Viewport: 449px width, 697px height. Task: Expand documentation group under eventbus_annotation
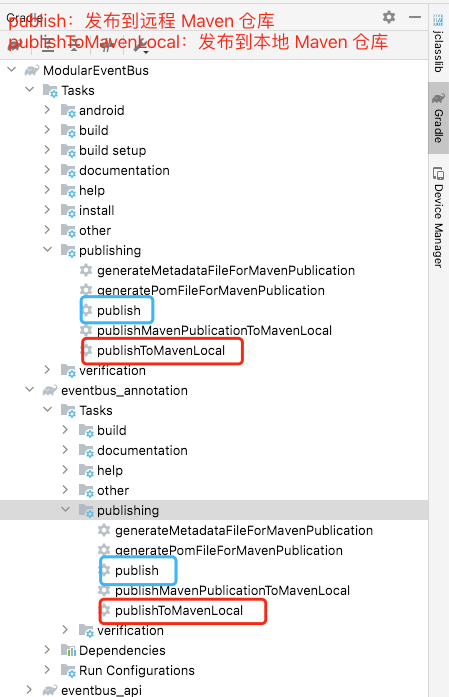coord(65,450)
